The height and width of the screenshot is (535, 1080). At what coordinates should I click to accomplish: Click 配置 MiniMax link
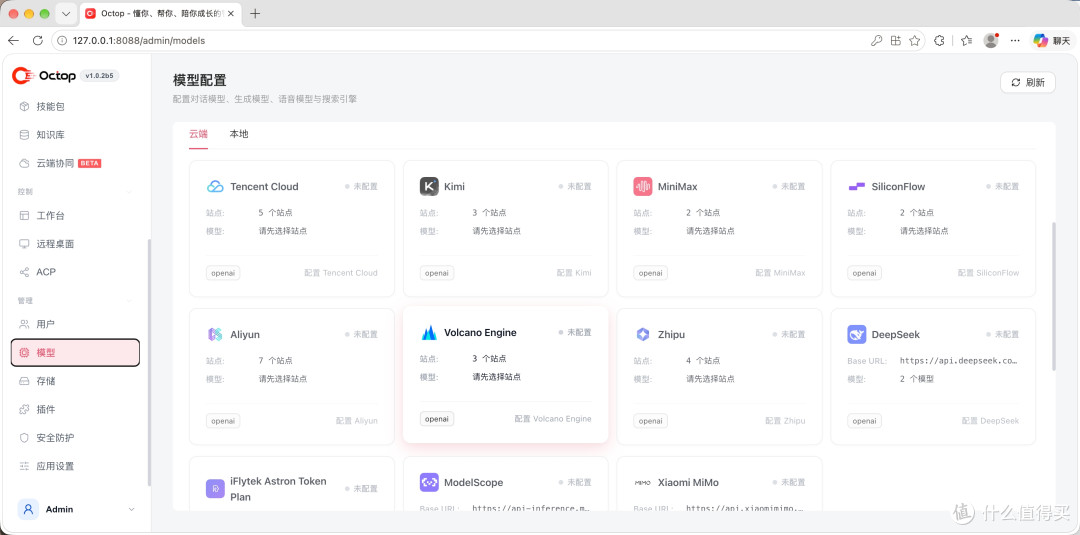(x=780, y=273)
